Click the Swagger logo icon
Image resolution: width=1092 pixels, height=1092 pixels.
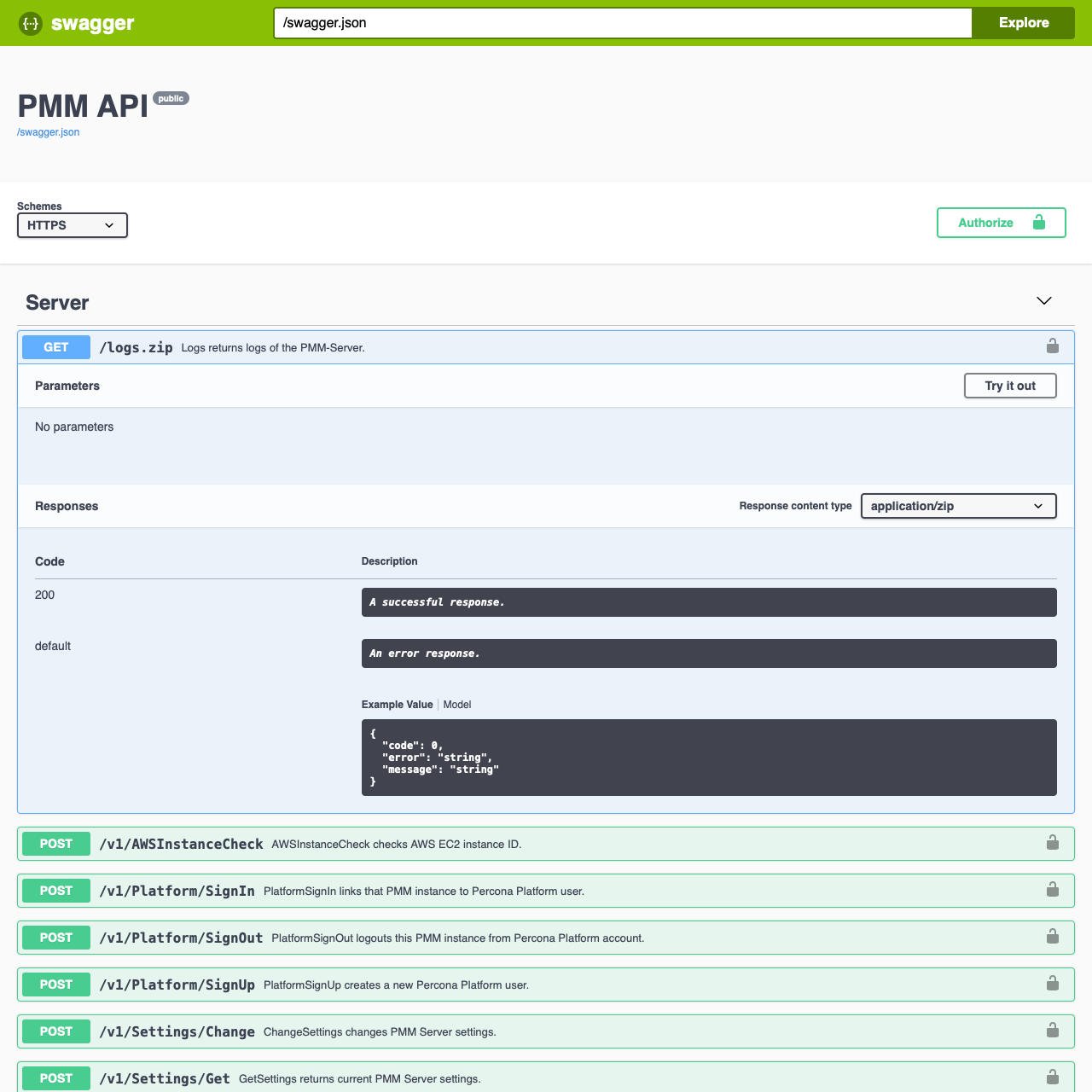click(x=31, y=23)
